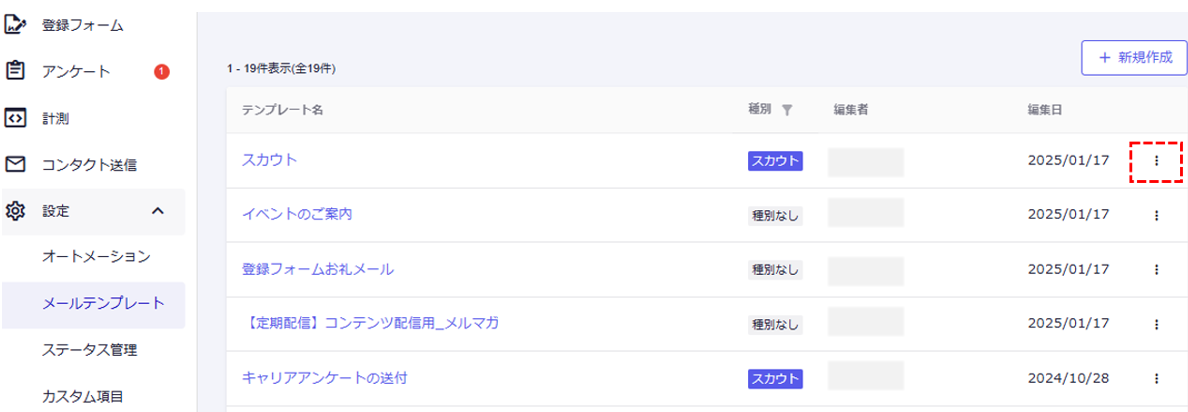The image size is (1188, 412).
Task: Click the 新規作成 button
Action: (x=1134, y=58)
